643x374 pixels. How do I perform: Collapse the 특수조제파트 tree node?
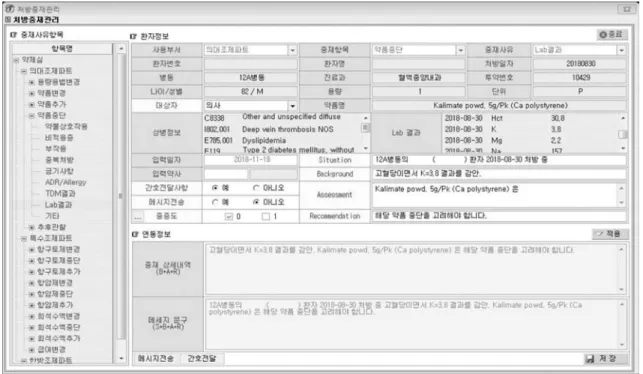pyautogui.click(x=24, y=238)
